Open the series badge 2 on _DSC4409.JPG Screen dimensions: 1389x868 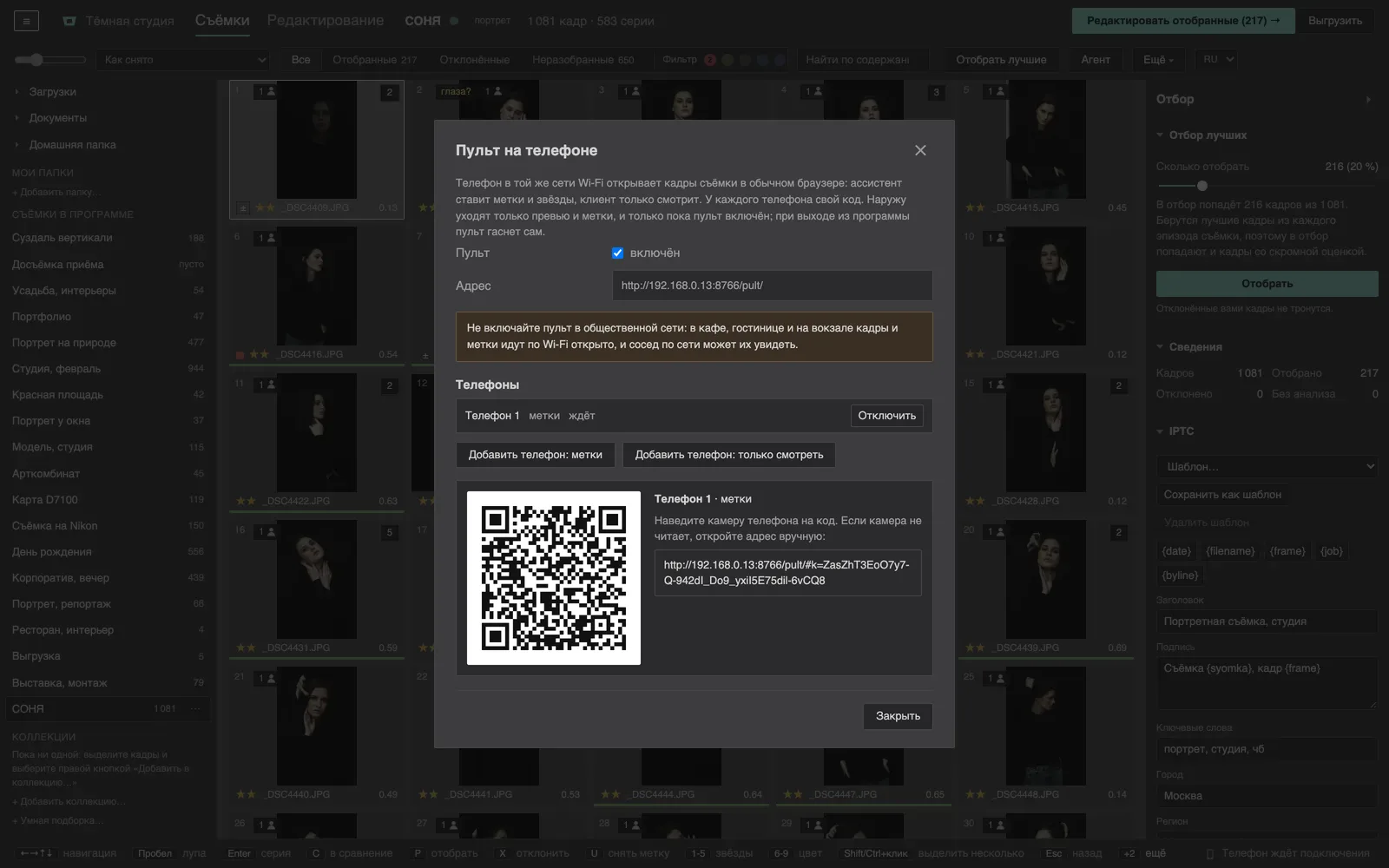[389, 92]
